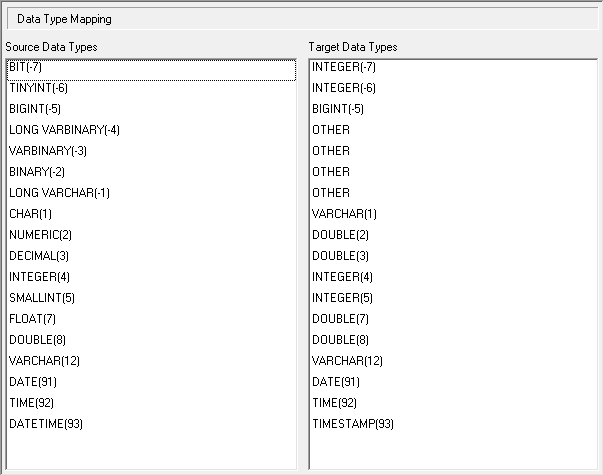
Task: Click target DATE(91) mapping
Action: (335, 382)
